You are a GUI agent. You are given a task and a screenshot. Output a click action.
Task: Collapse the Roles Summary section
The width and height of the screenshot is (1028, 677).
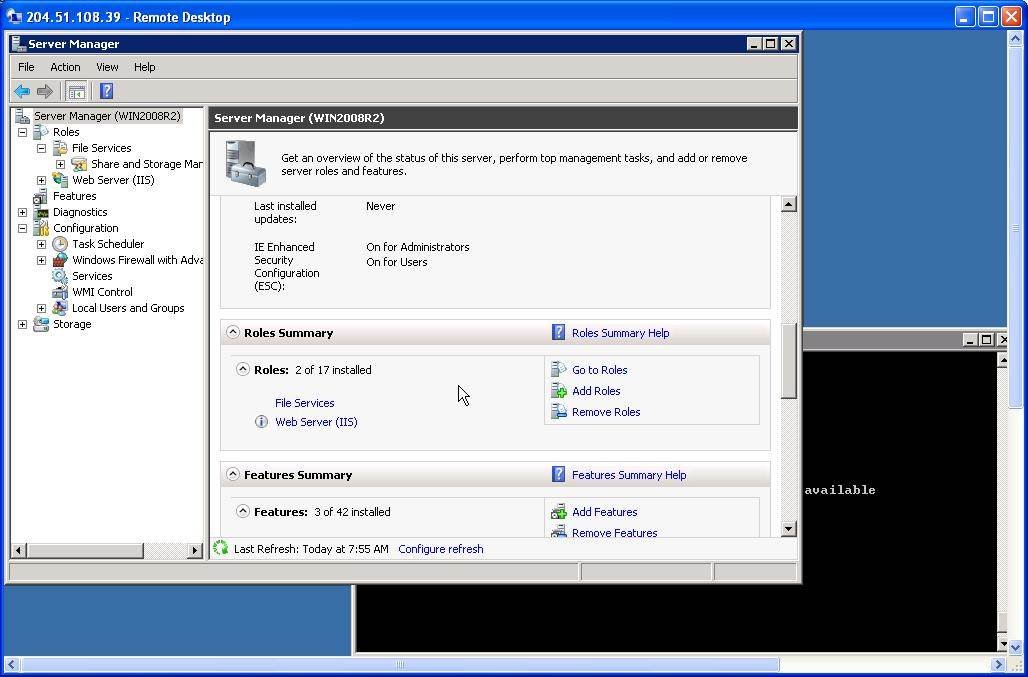click(x=232, y=332)
